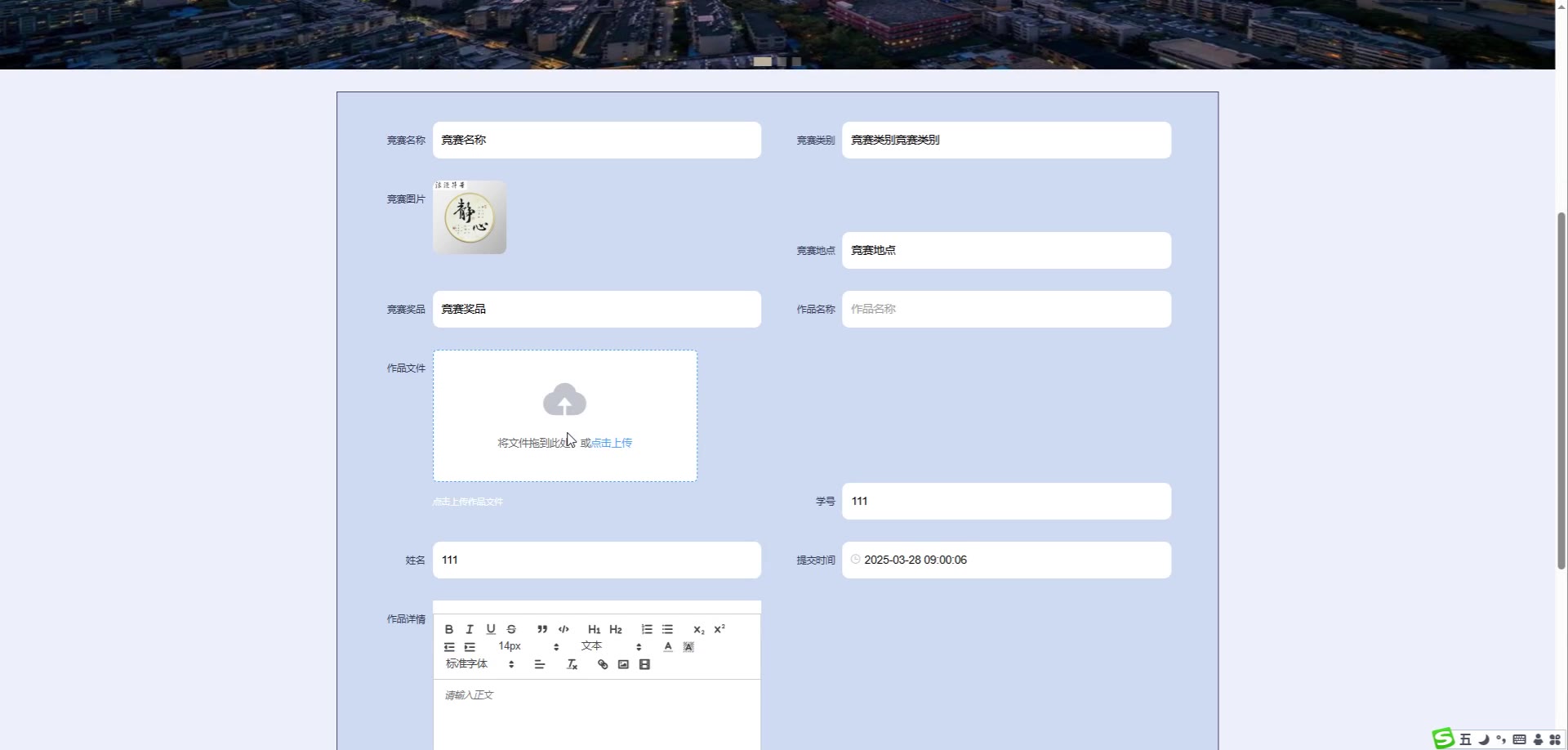Apply Heading 1 style
This screenshot has width=1568, height=750.
tap(594, 629)
